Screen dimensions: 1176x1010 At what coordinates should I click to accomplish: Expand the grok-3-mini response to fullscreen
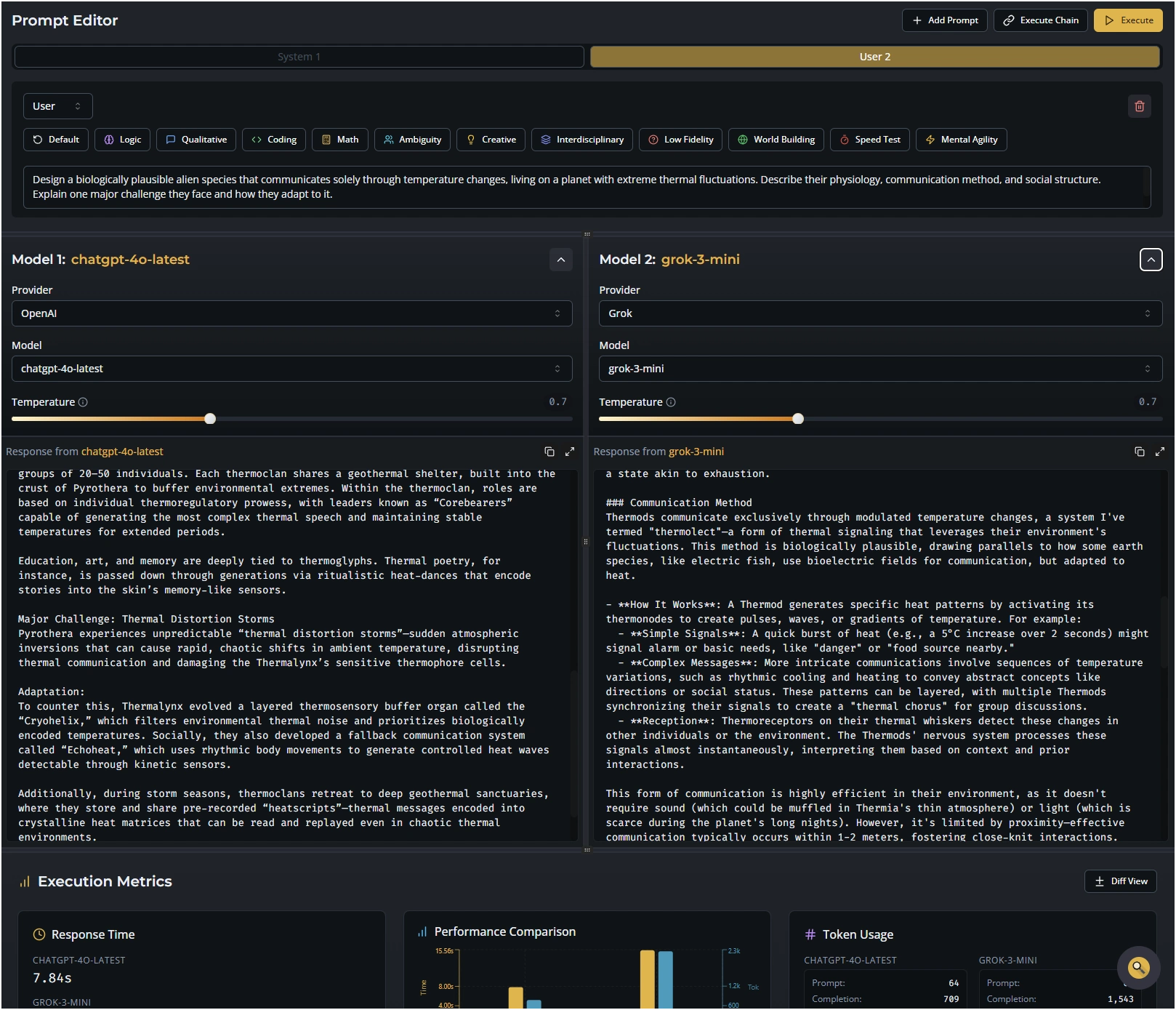click(x=1159, y=452)
